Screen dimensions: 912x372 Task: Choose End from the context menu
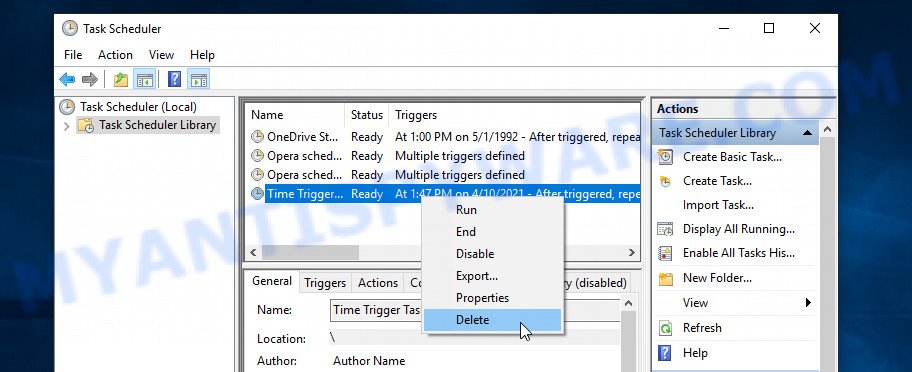tap(493, 232)
